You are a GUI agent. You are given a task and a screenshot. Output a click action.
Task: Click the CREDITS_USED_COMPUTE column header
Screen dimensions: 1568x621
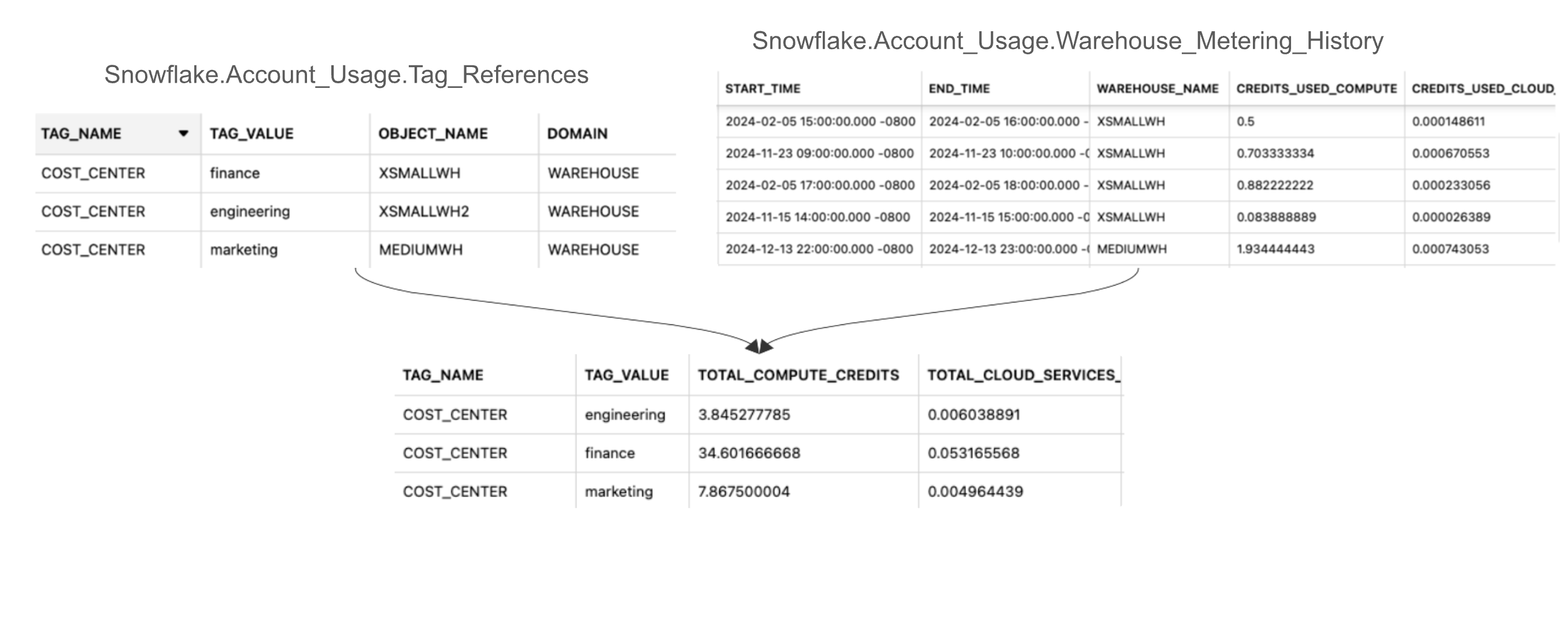point(1316,88)
